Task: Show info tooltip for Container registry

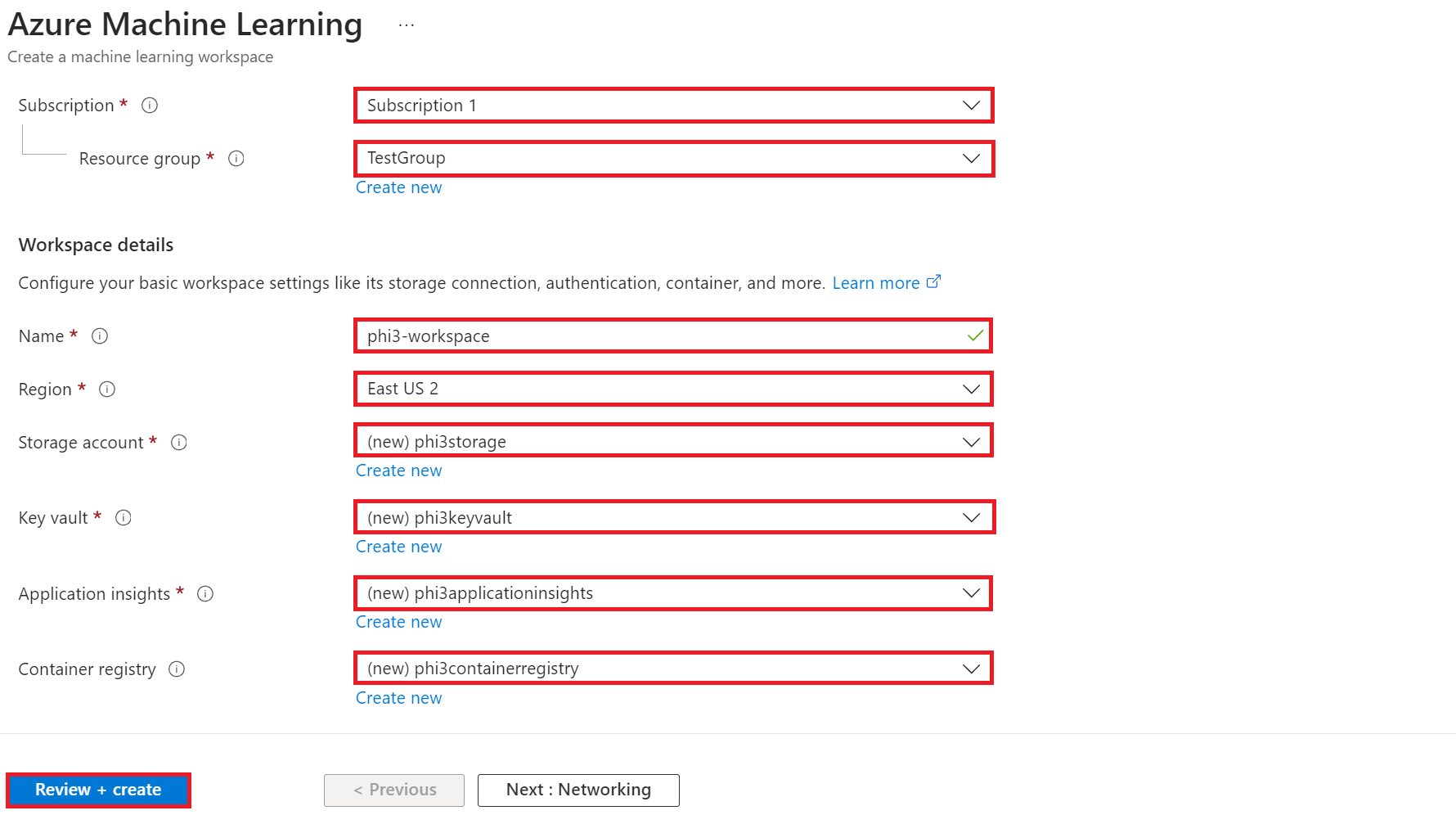Action: (x=177, y=669)
